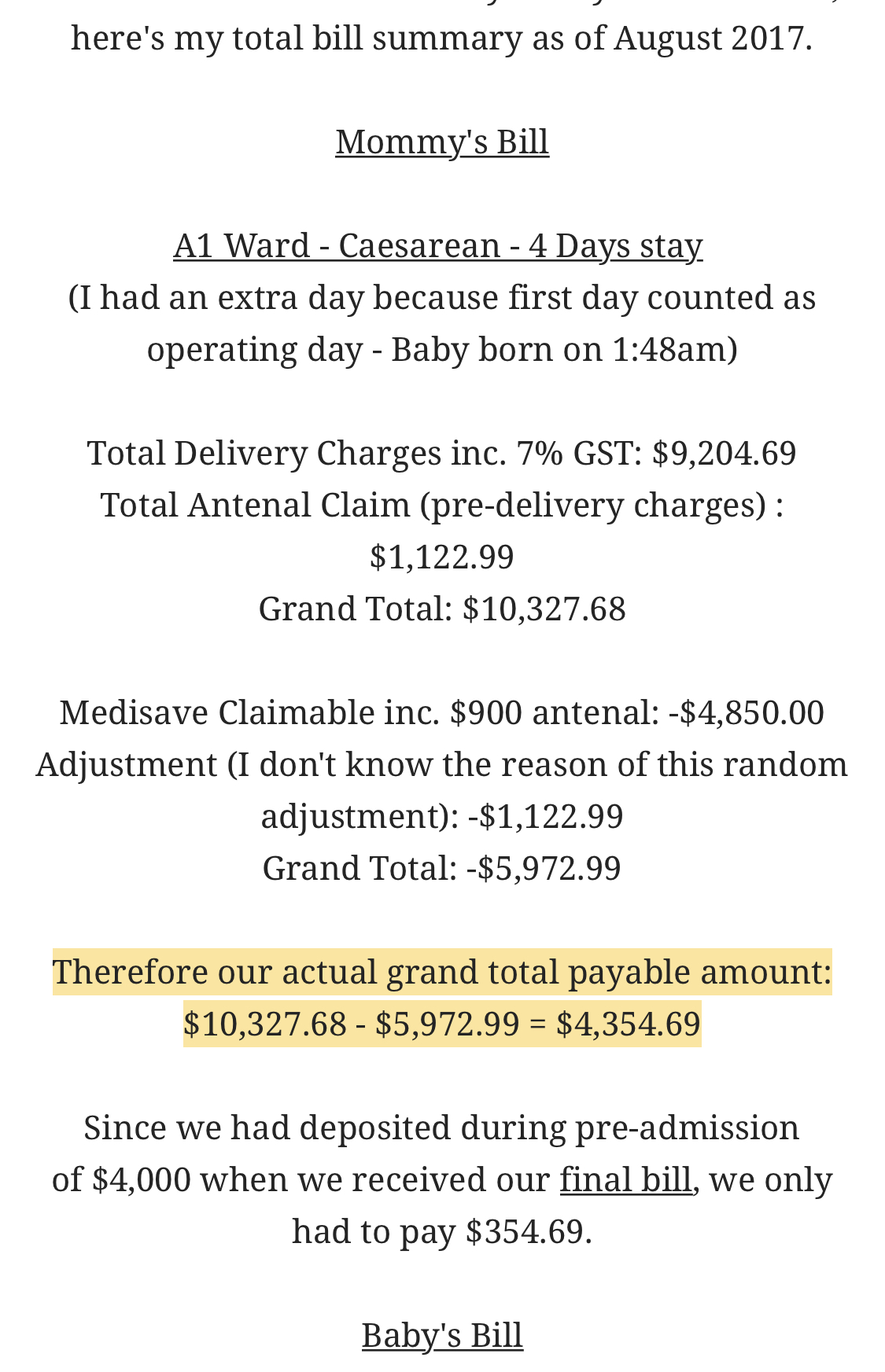Click the 'had to pay $354.69.' text
Image resolution: width=885 pixels, height=1372 pixels.
[442, 1231]
